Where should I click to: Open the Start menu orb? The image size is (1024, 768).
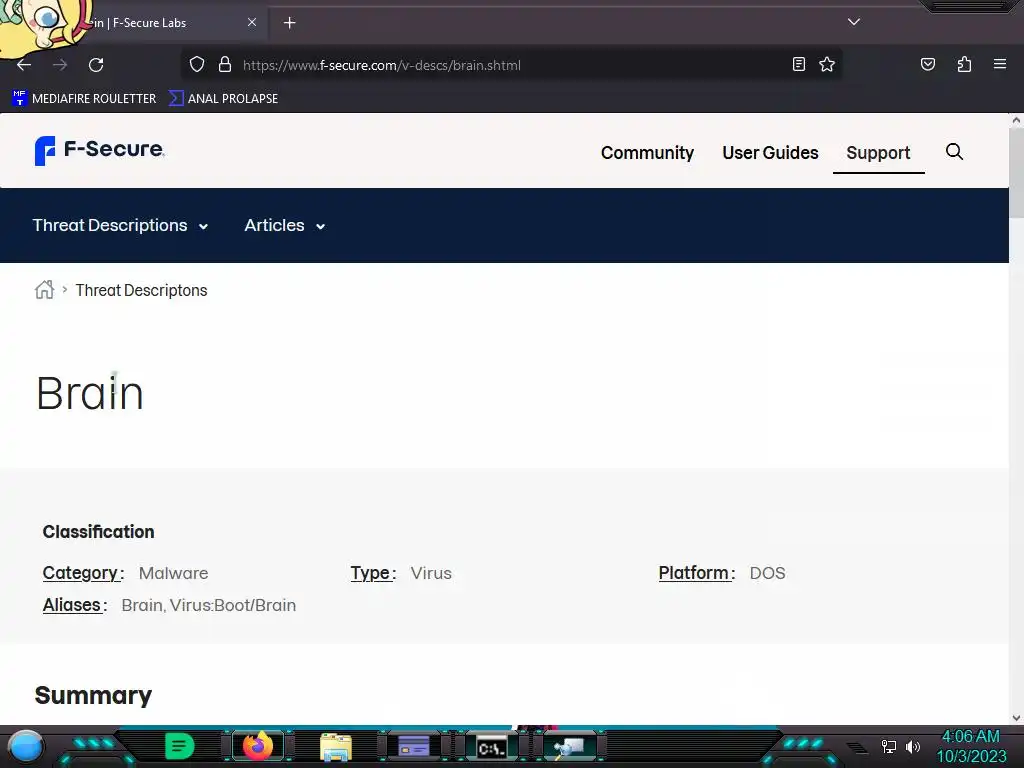26,747
